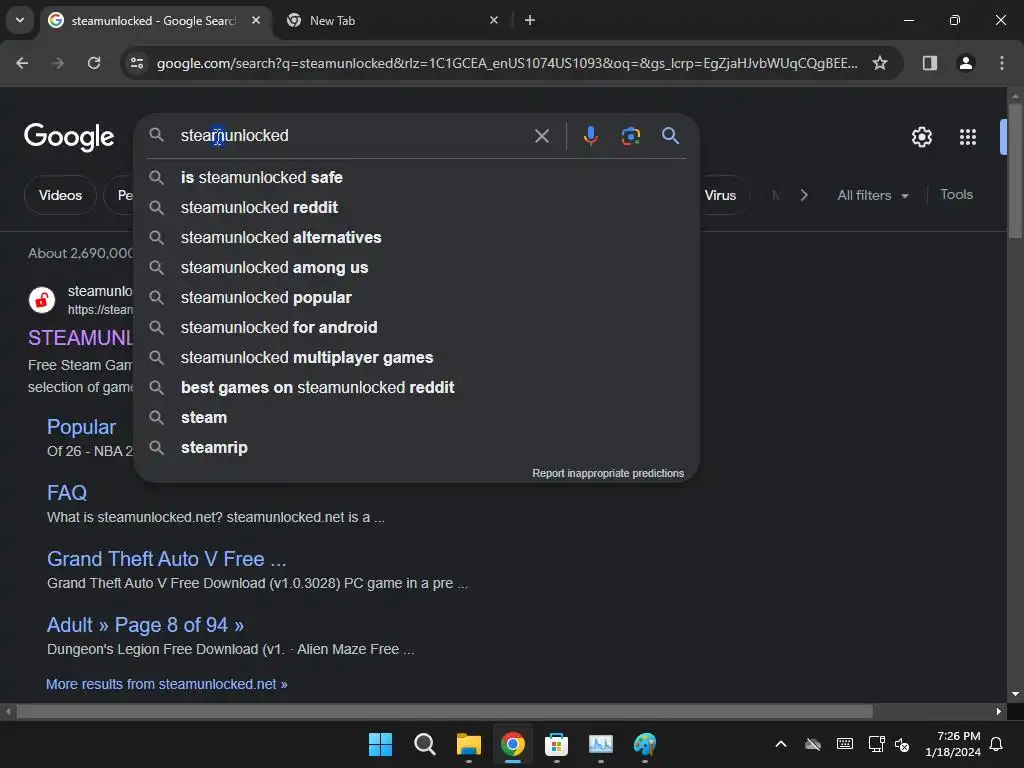Show more filter chips arrow

804,195
